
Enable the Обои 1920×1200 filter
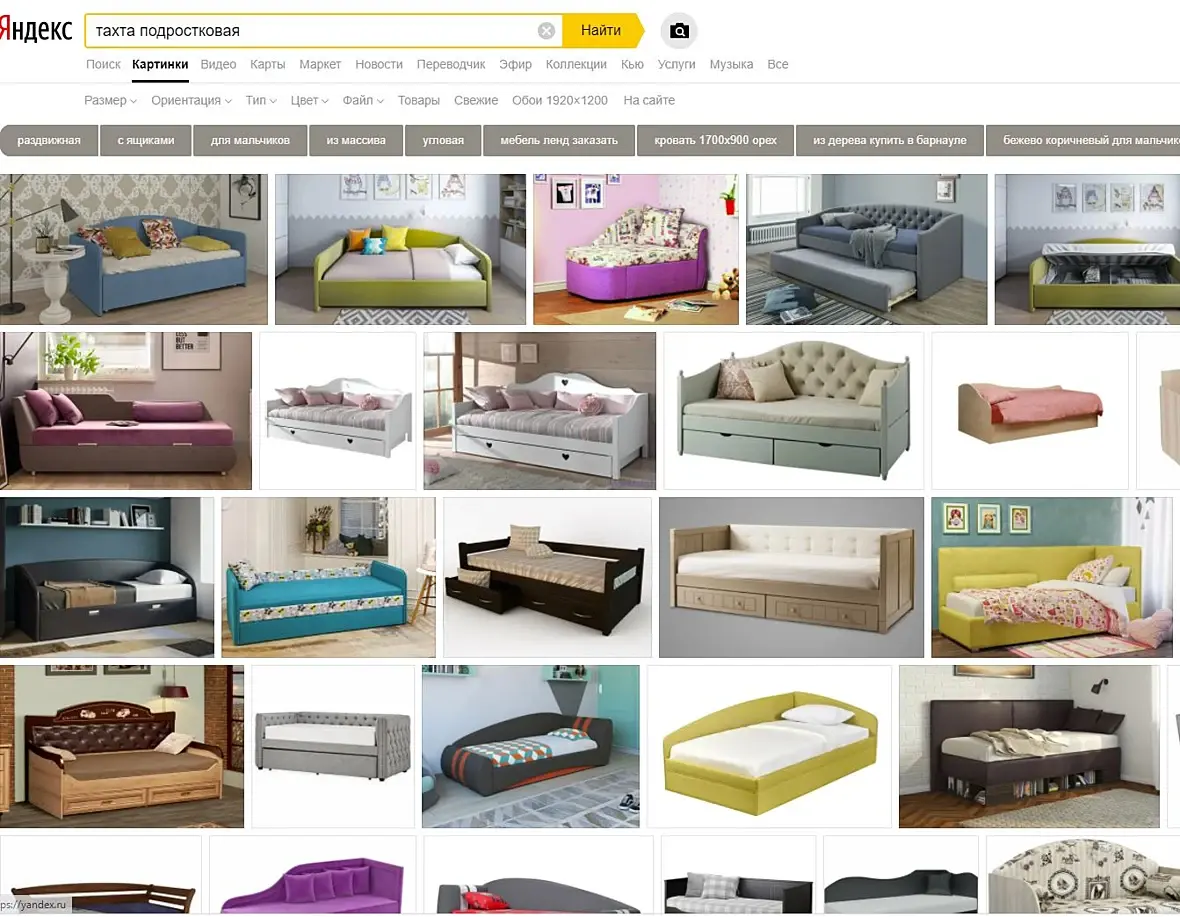560,100
